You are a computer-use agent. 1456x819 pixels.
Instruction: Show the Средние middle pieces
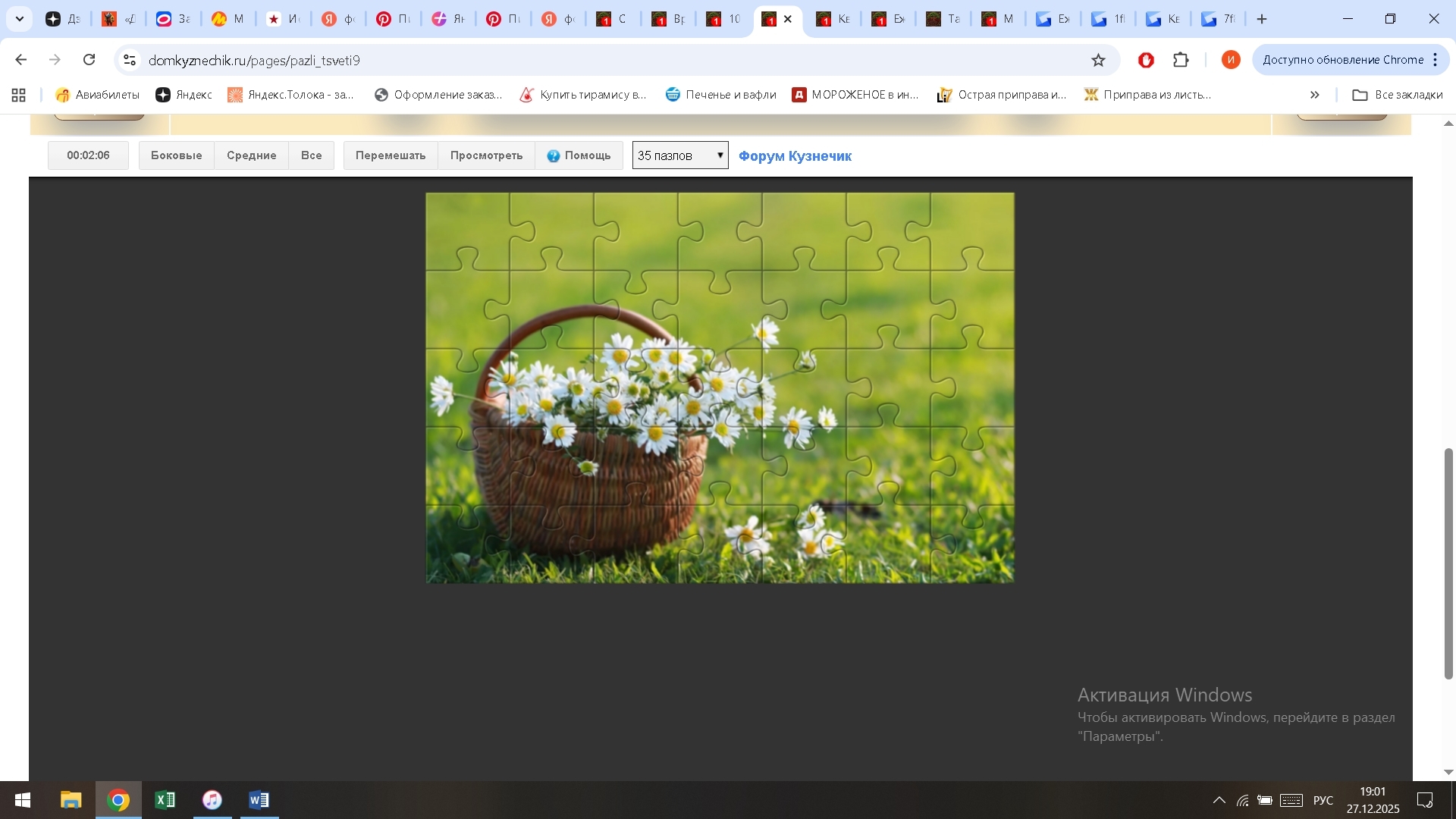[251, 155]
